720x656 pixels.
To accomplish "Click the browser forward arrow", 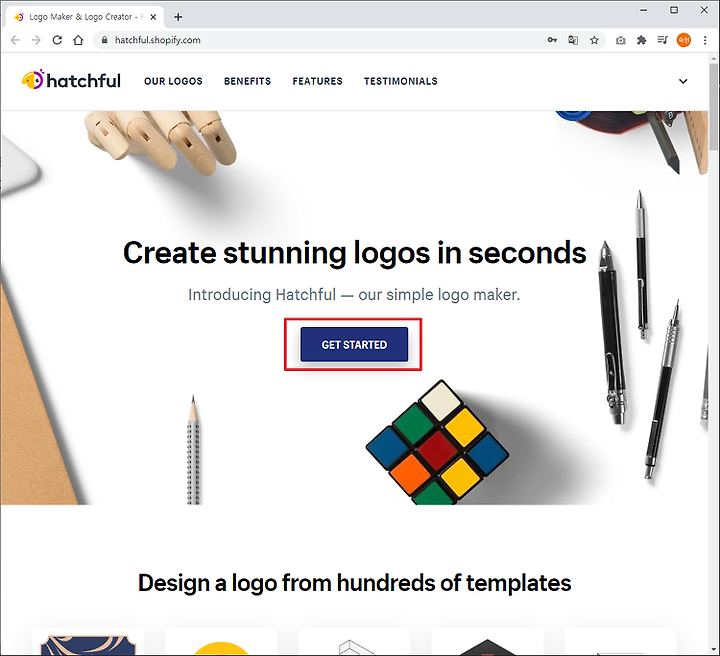I will 36,40.
